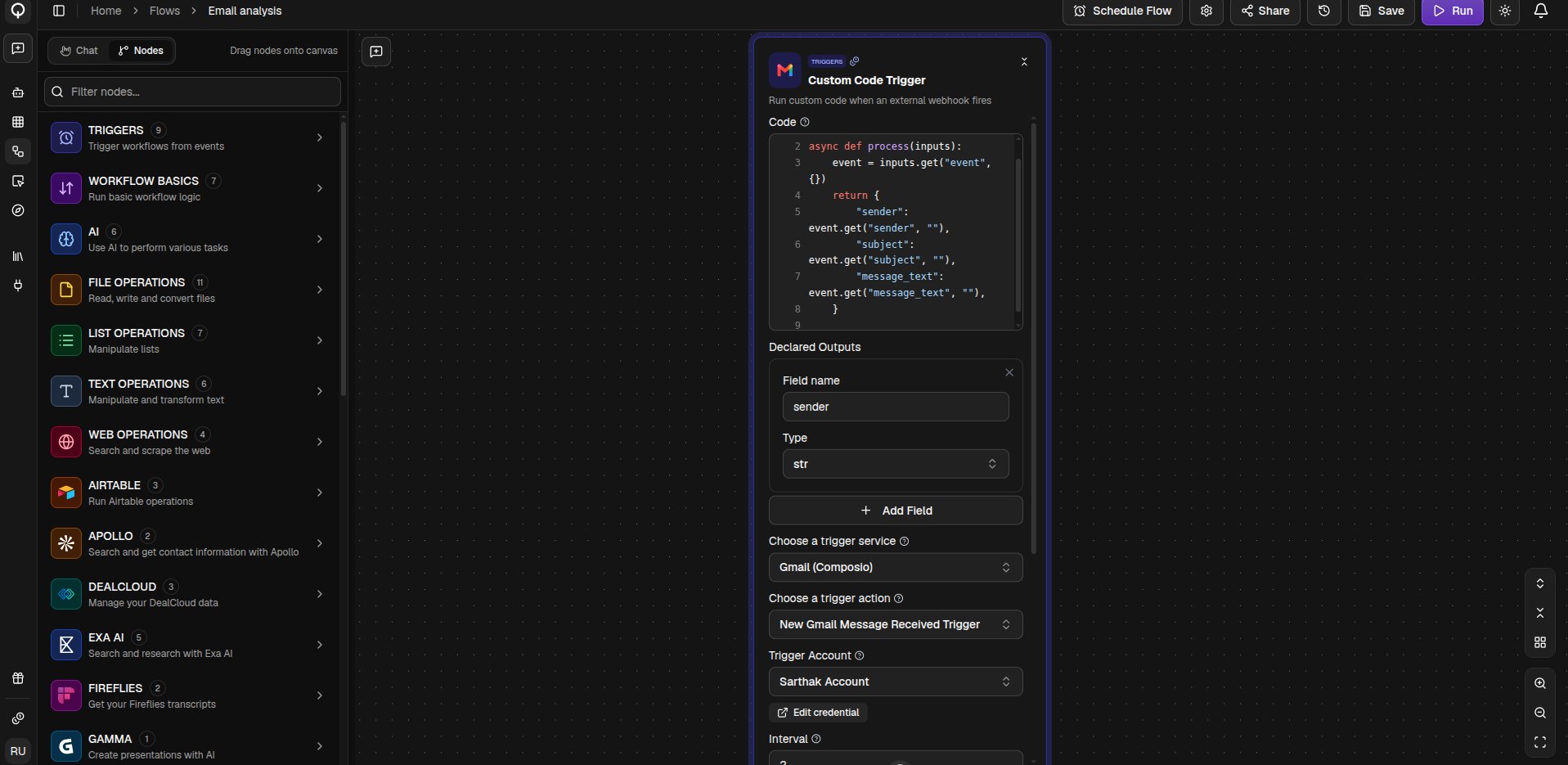Click the add-note icon on canvas
The width and height of the screenshot is (1568, 765).
pos(376,52)
